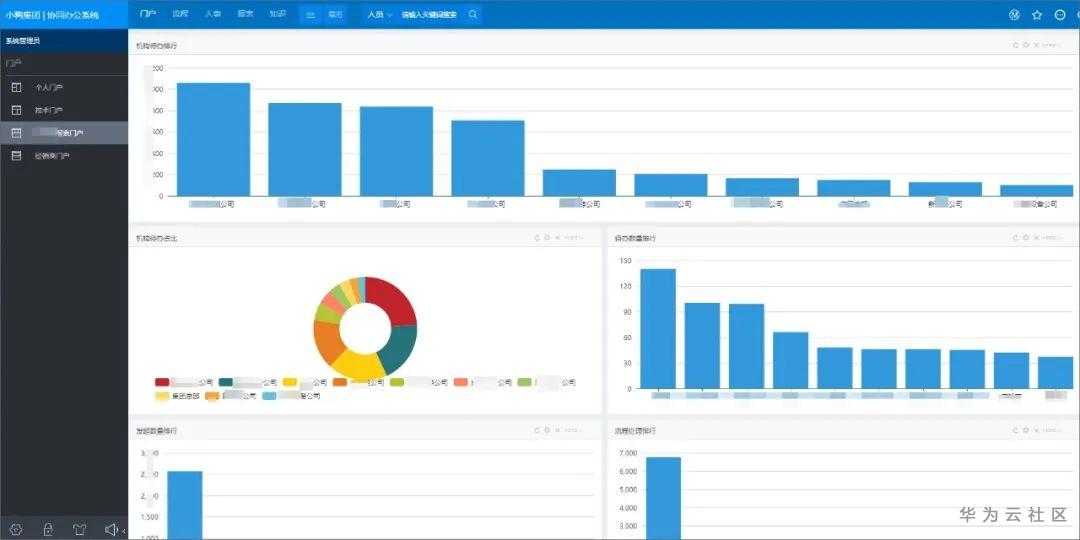Open the more link in 0-150 scale chart panel

1050,238
